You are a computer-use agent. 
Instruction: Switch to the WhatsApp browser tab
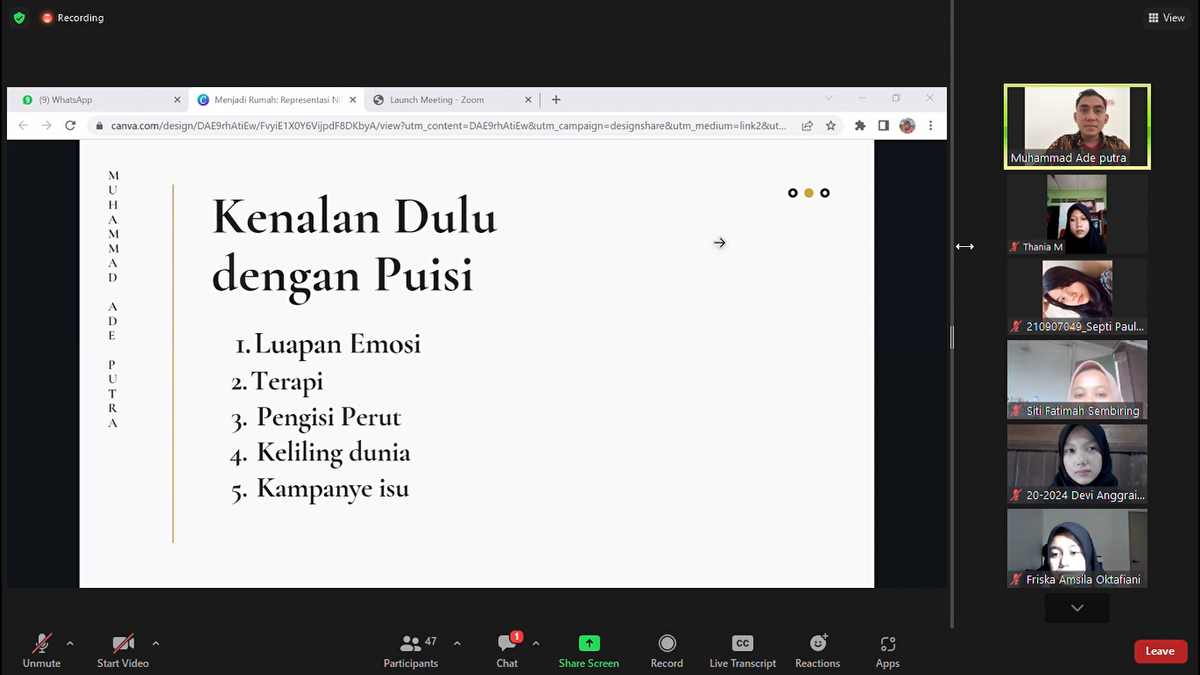95,100
